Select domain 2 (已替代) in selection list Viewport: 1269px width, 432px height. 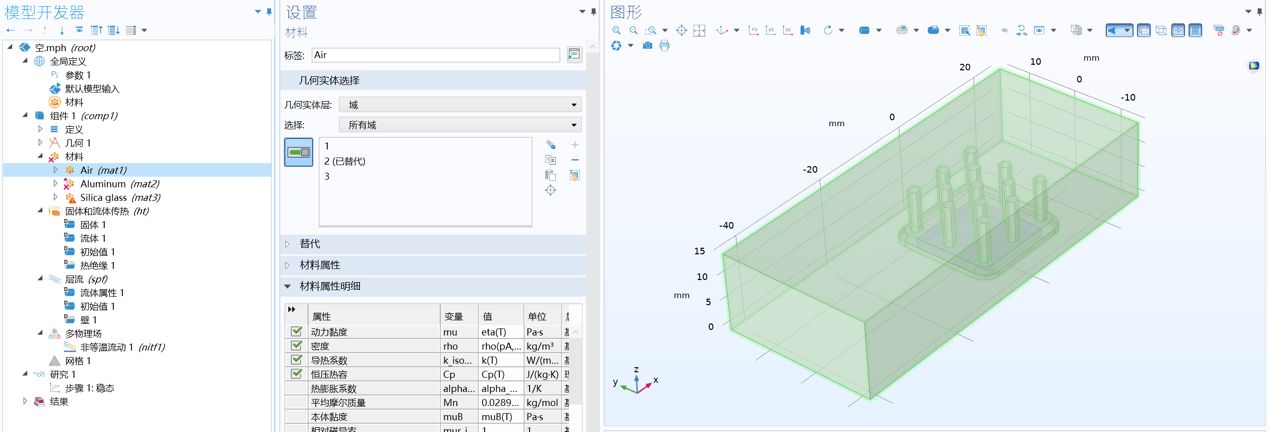click(345, 161)
